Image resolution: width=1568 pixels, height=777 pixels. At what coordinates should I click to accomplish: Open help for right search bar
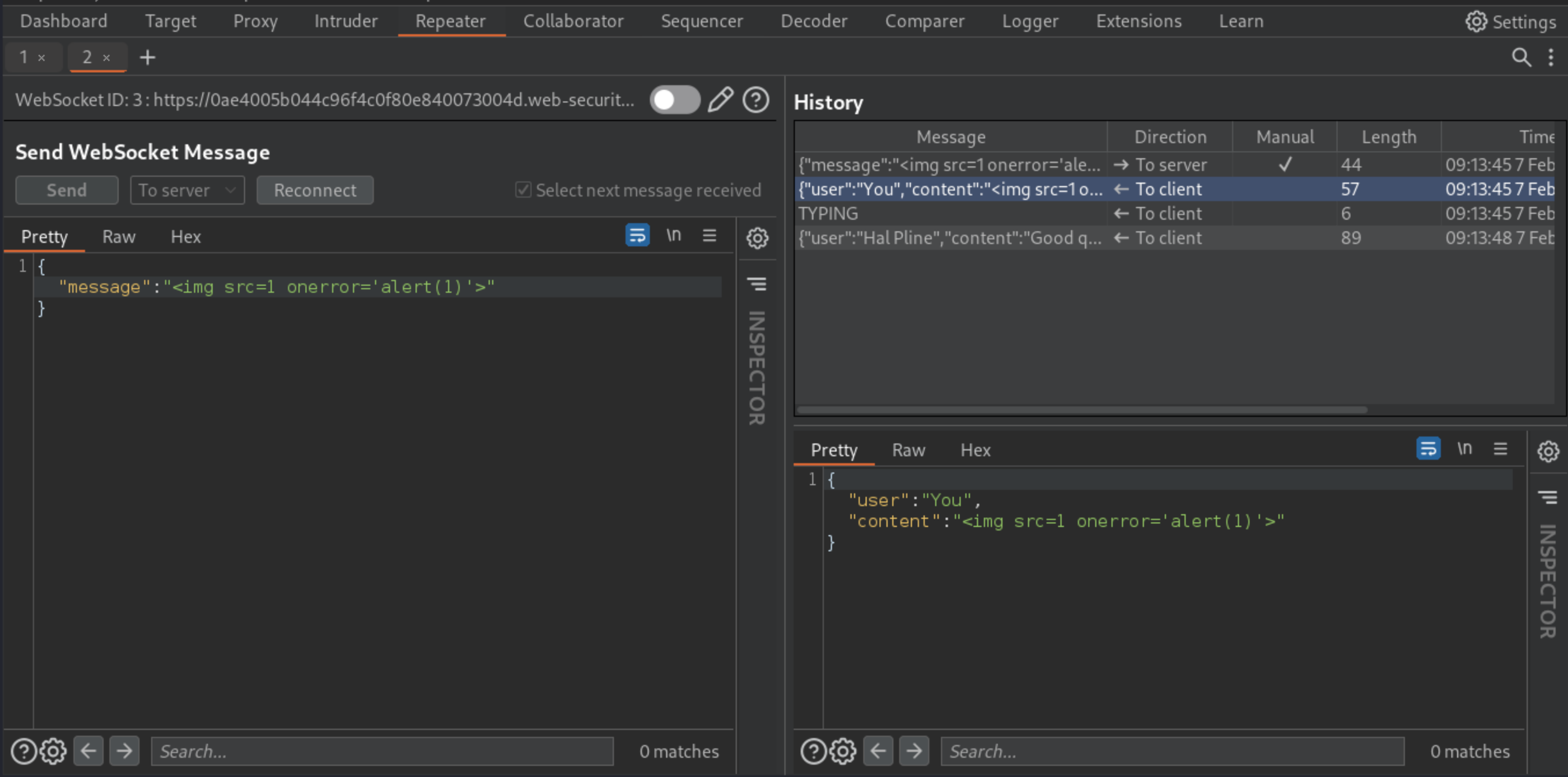click(814, 751)
